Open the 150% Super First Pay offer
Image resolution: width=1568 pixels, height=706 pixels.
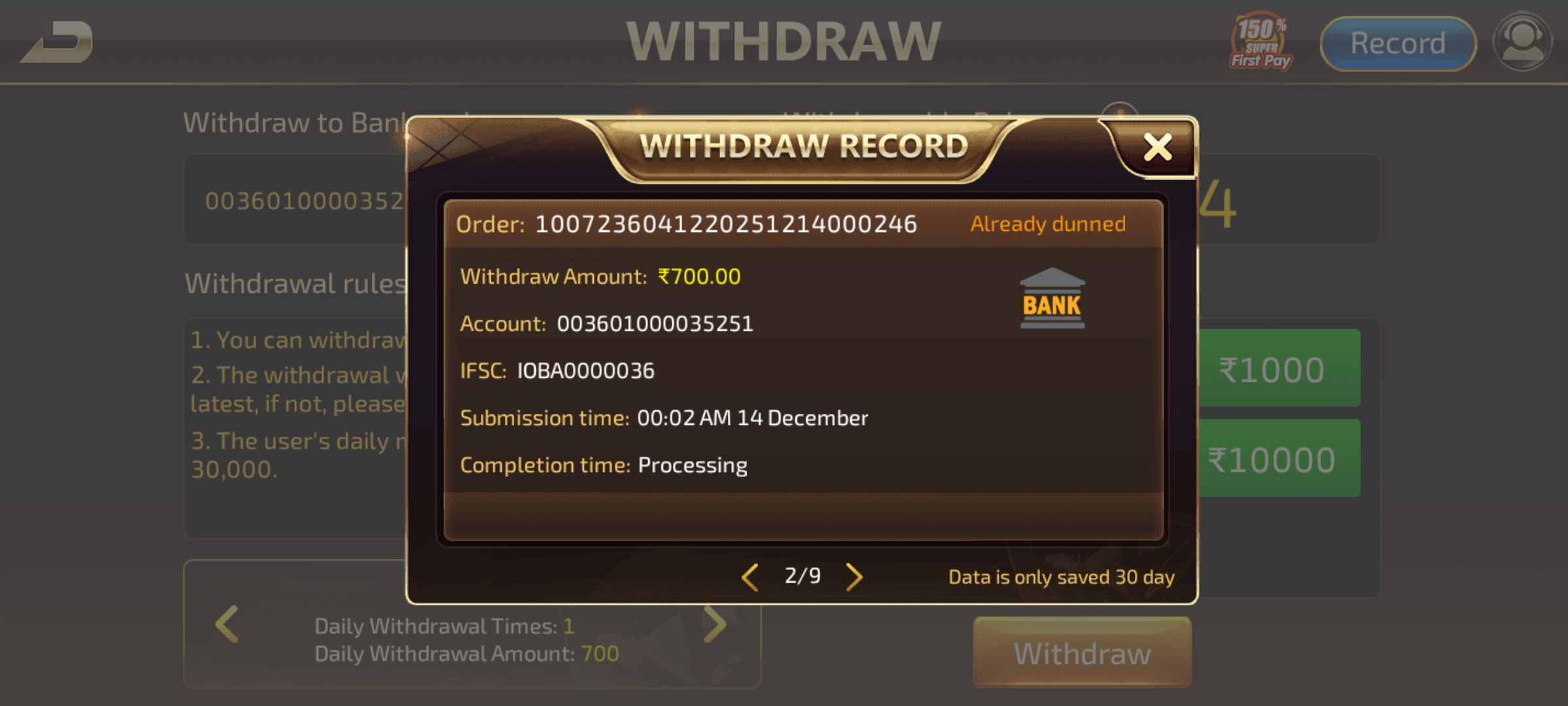pyautogui.click(x=1261, y=42)
